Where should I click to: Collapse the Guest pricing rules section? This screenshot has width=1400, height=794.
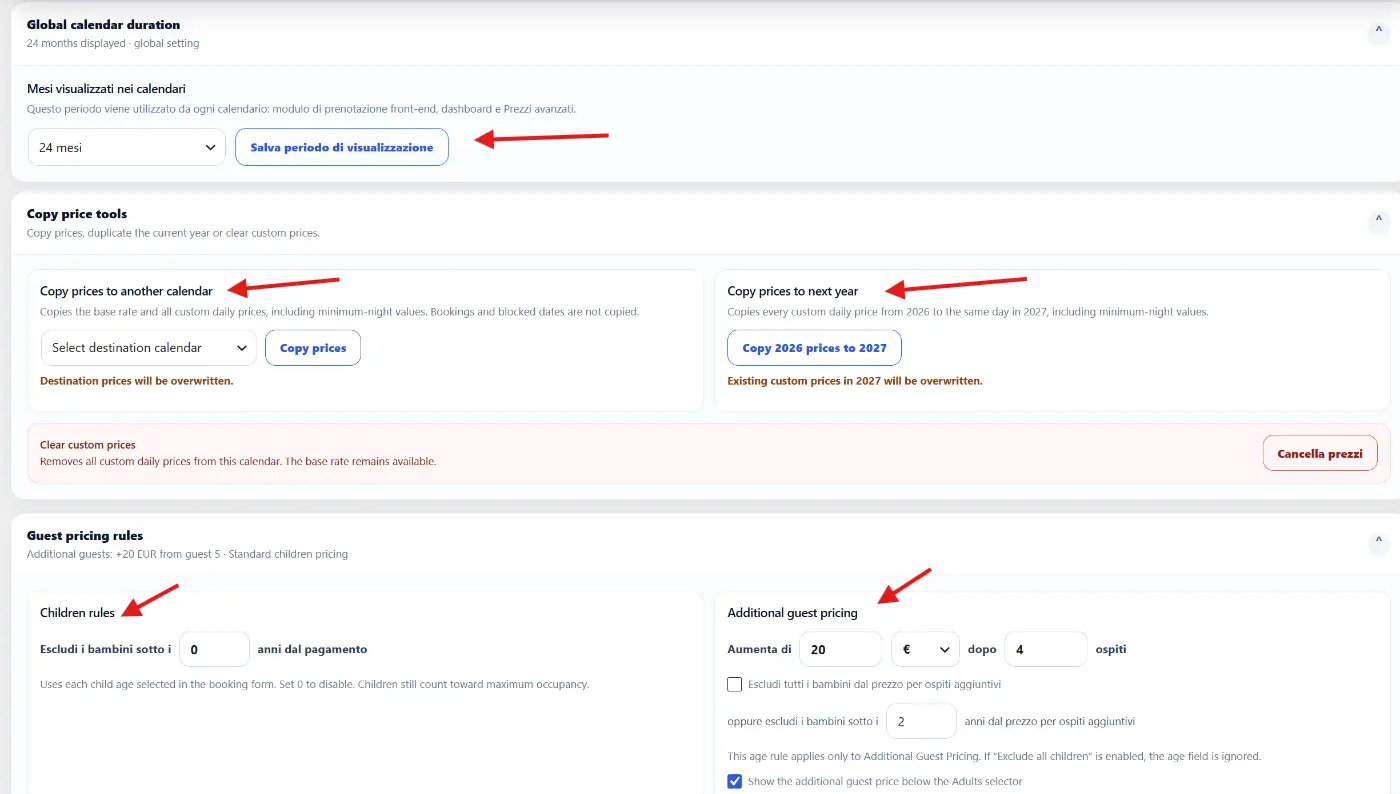point(1379,544)
